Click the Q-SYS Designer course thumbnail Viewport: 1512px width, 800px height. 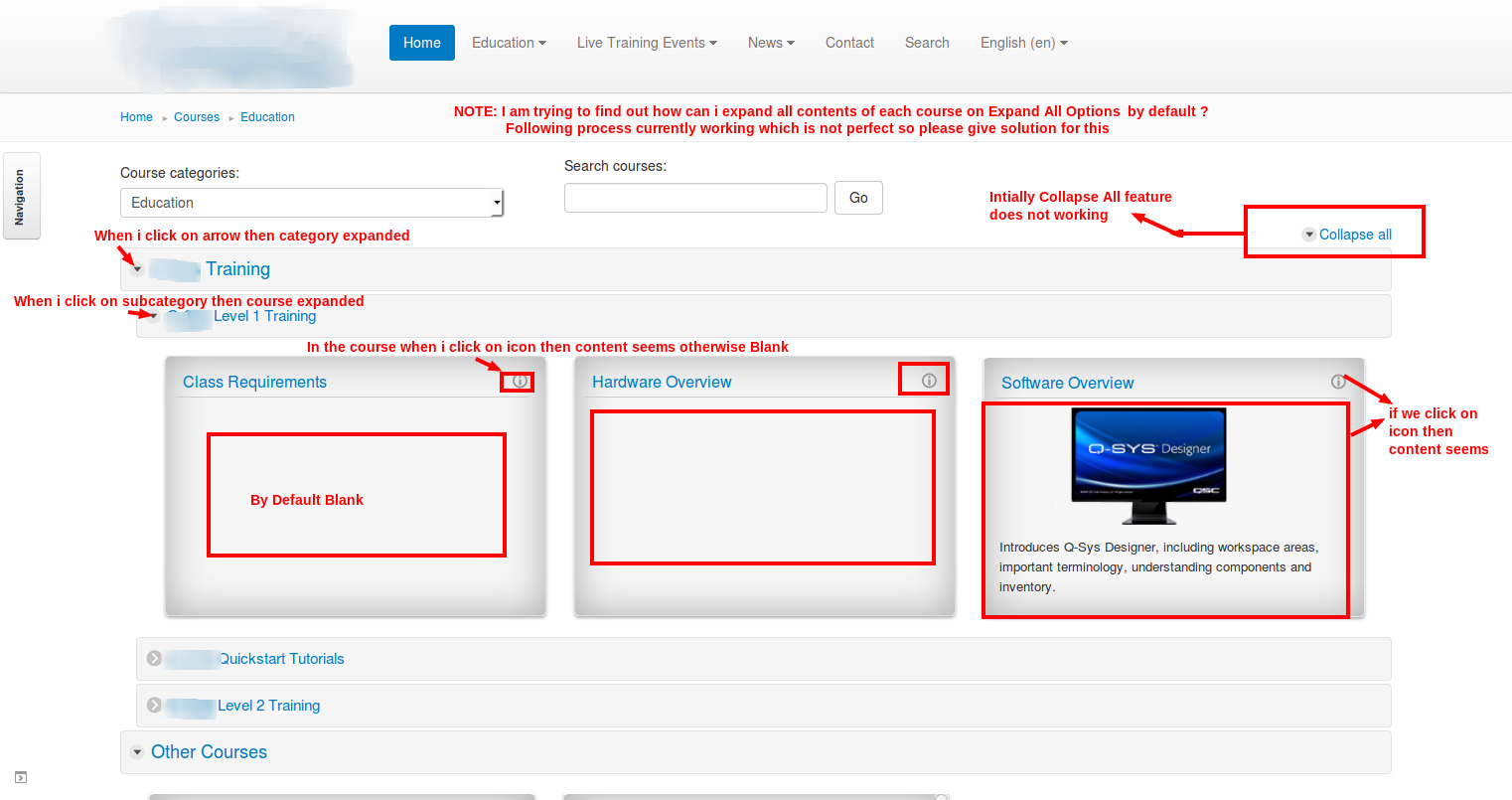1148,466
